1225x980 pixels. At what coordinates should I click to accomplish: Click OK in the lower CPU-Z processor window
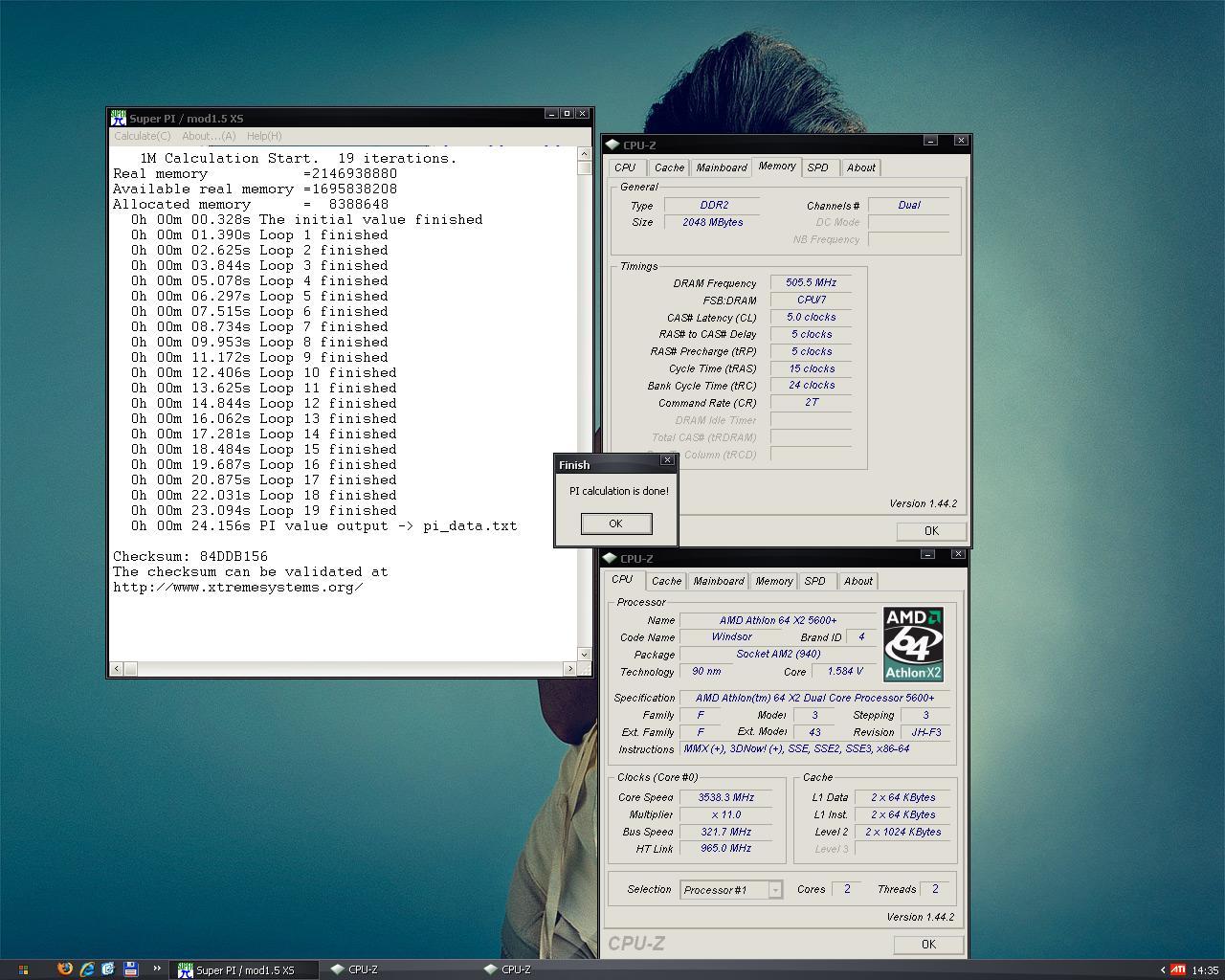pos(927,945)
